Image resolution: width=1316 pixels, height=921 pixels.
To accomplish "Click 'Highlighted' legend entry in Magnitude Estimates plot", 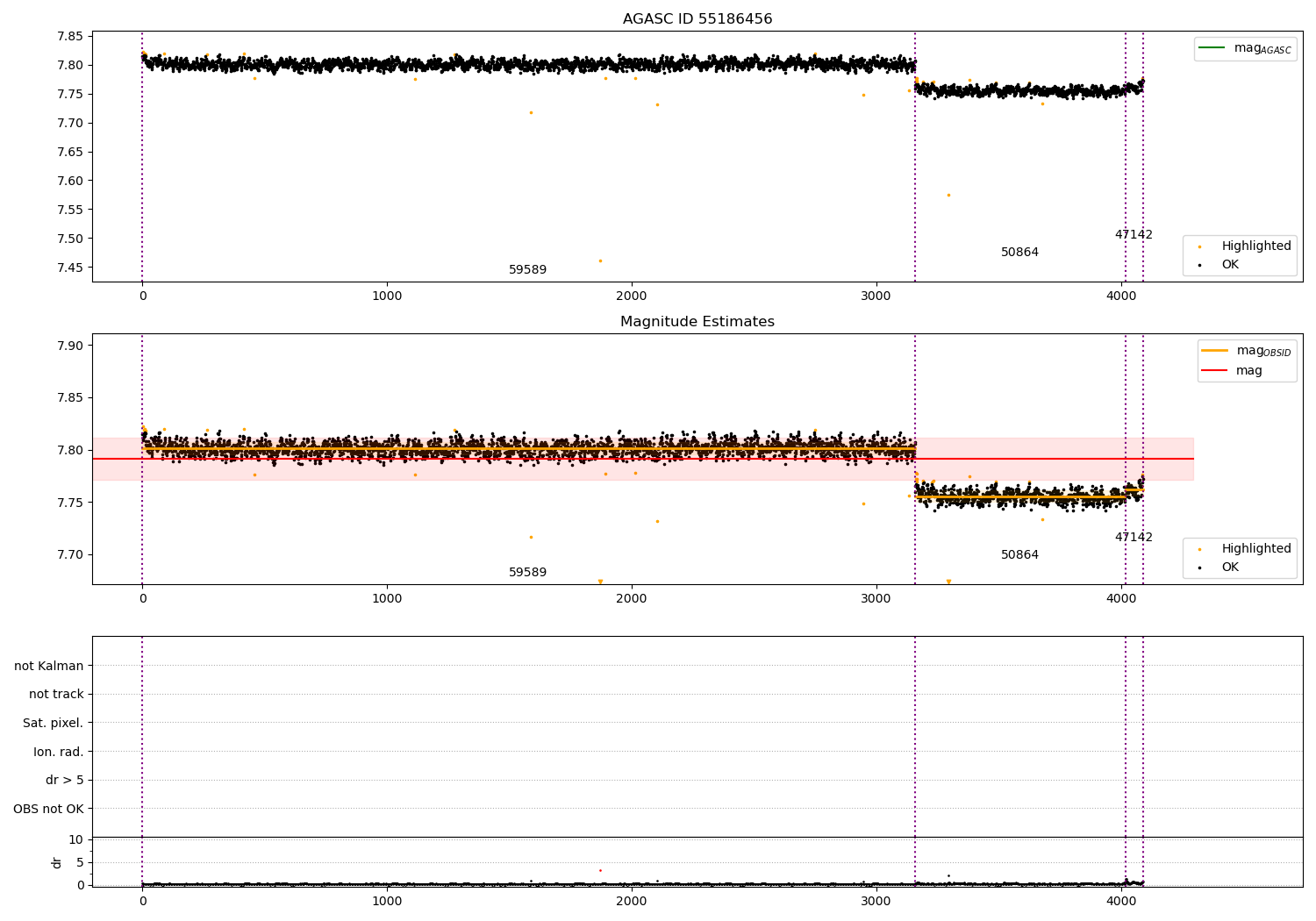I will pyautogui.click(x=1256, y=549).
